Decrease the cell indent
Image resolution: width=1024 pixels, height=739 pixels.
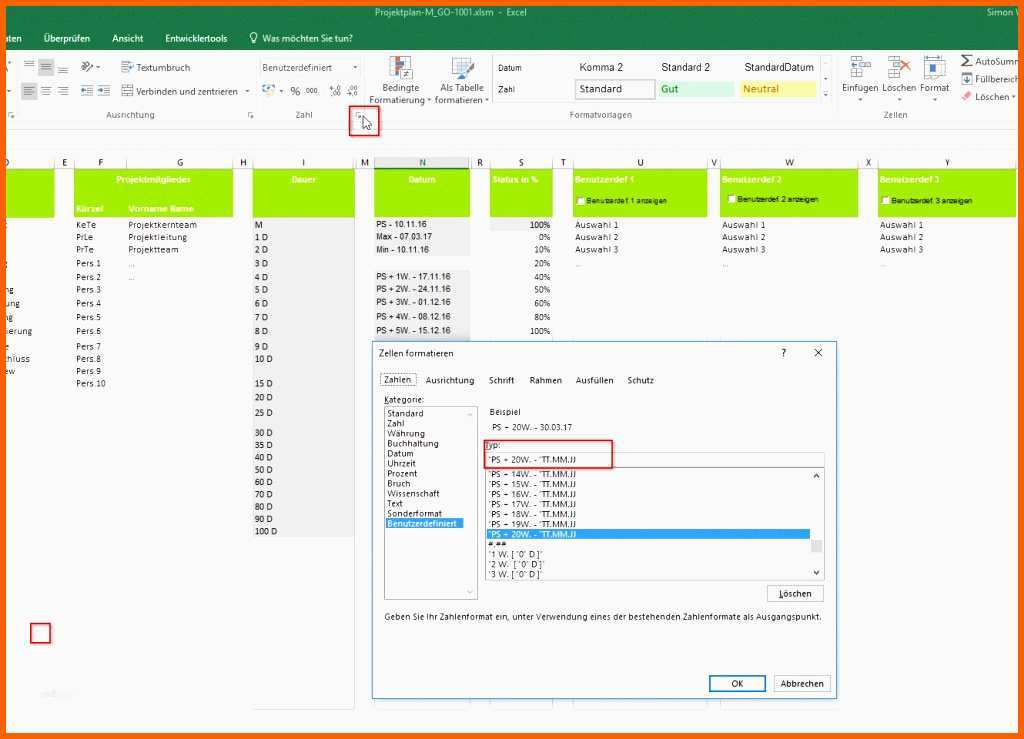(x=87, y=91)
